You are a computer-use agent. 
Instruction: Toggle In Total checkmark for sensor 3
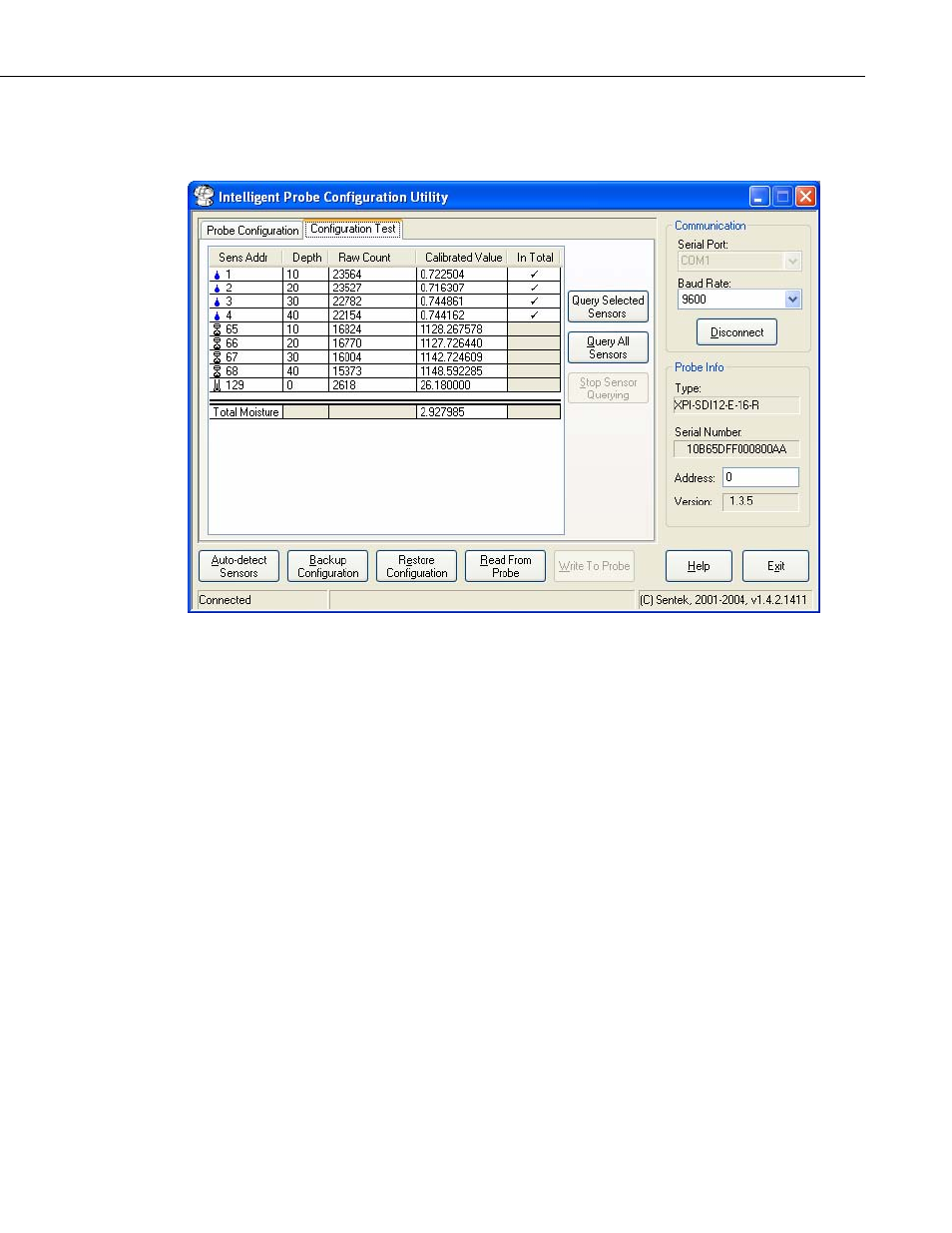click(x=534, y=302)
